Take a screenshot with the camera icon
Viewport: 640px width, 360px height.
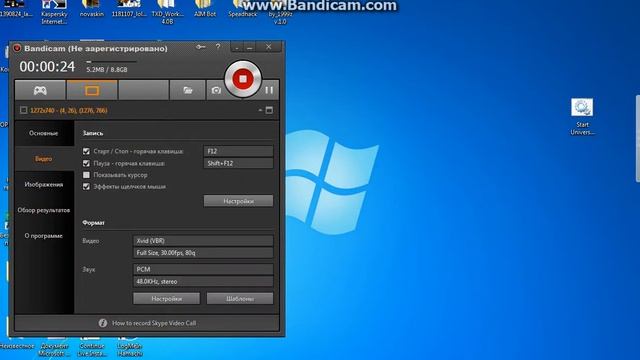point(216,90)
